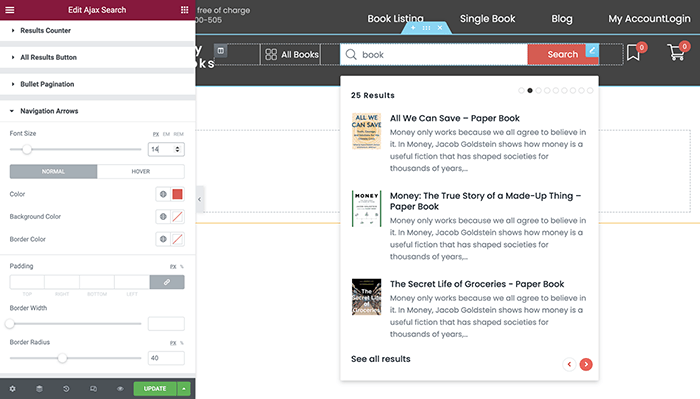Choose PX unit for Padding
Image resolution: width=700 pixels, height=399 pixels.
(x=173, y=266)
